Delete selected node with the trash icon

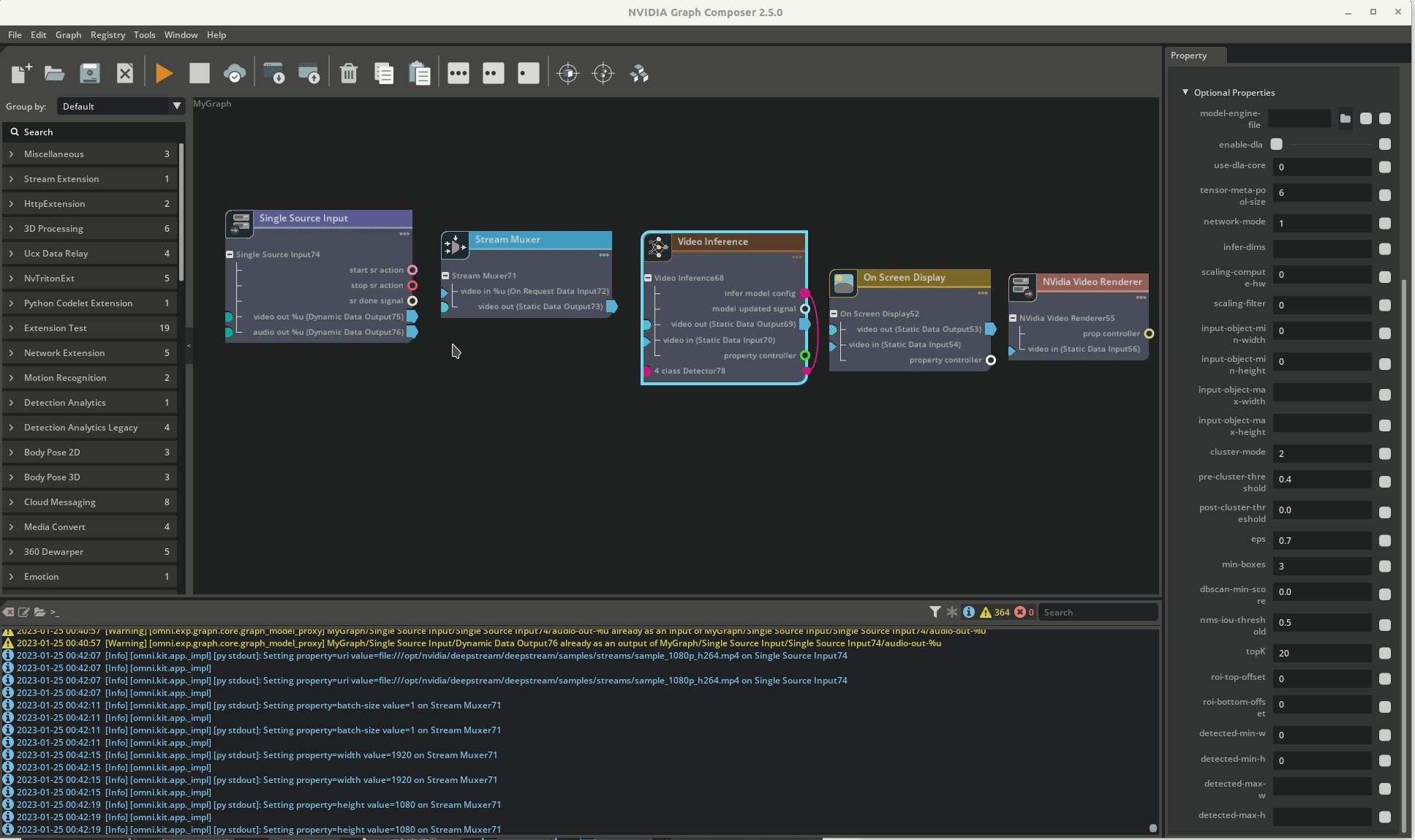pos(349,72)
